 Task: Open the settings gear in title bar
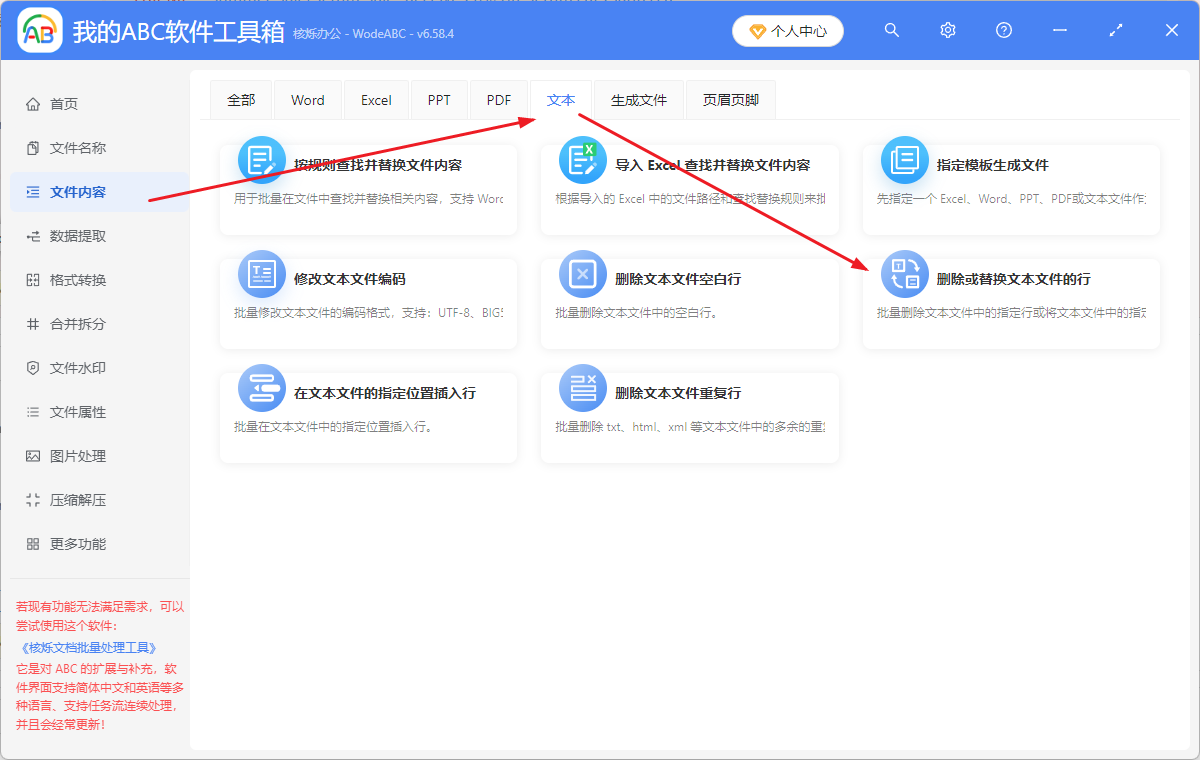[947, 30]
